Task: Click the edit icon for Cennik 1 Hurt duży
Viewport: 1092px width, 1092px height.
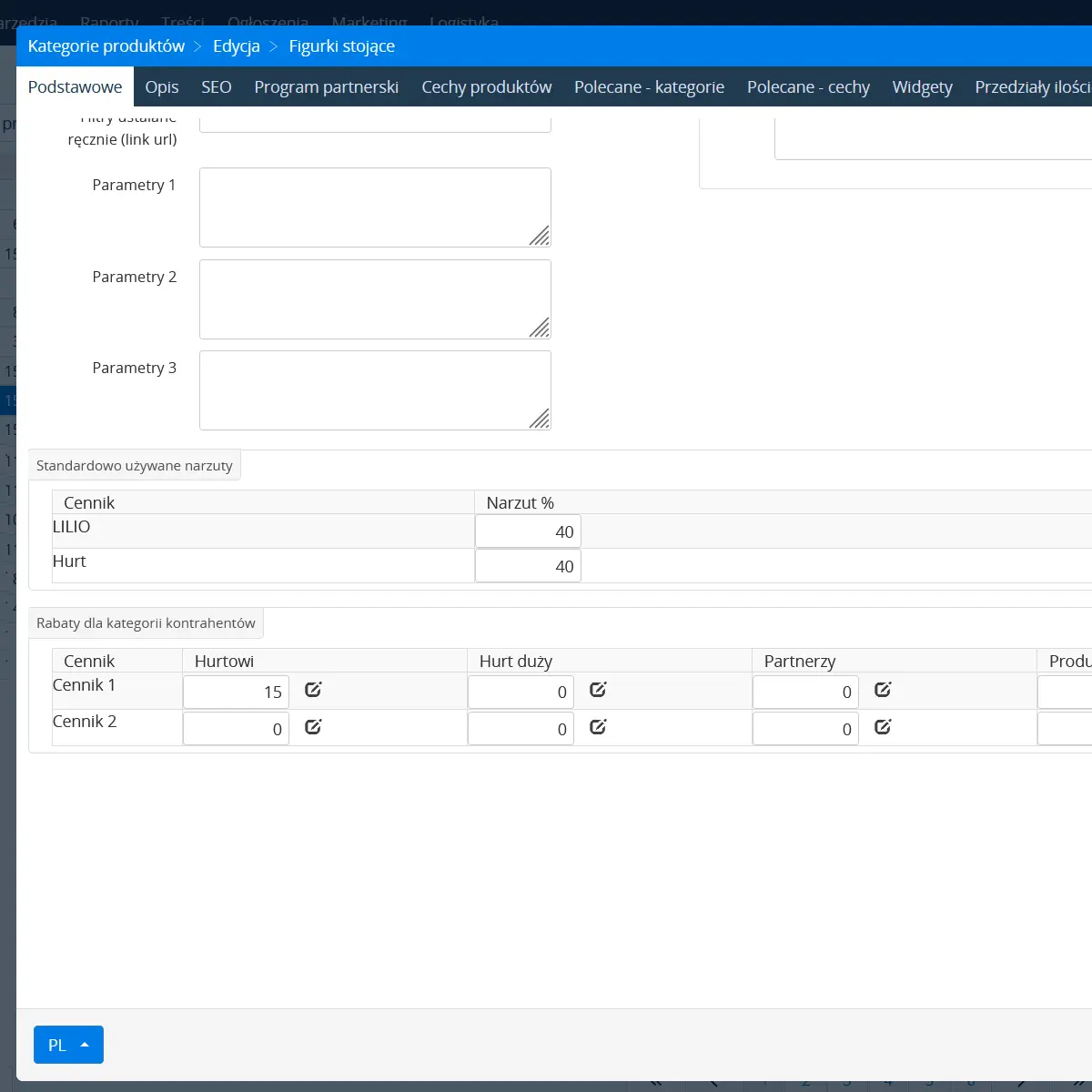Action: 598,690
